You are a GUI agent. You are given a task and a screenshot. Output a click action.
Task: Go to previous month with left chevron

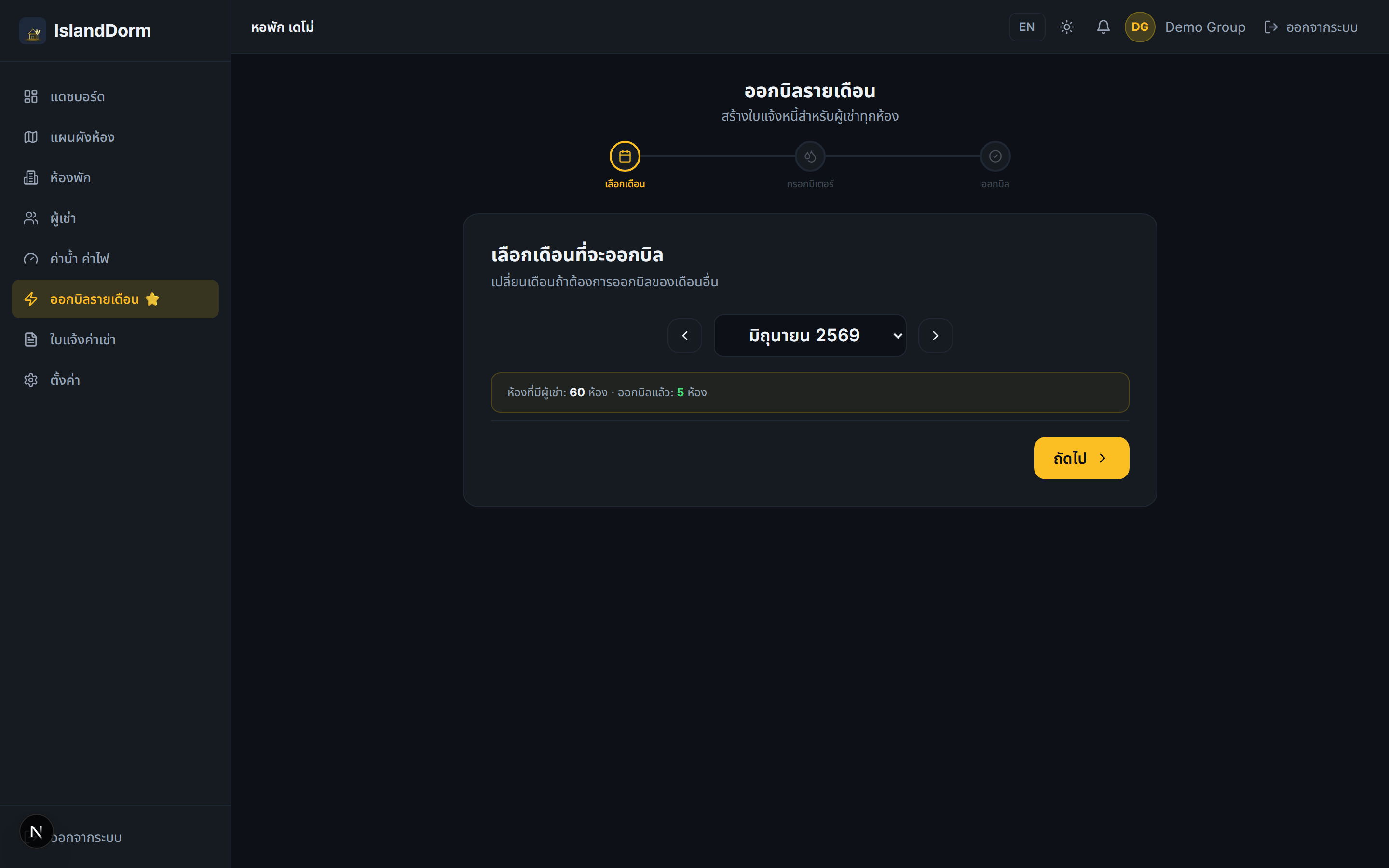point(685,335)
